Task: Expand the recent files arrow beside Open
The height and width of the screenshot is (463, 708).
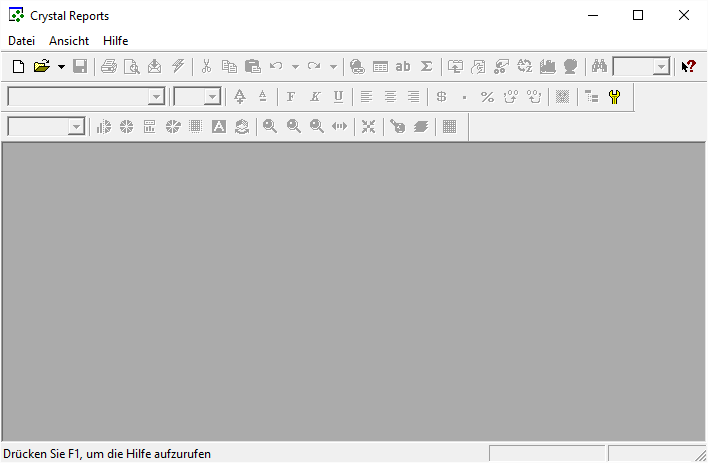Action: click(x=61, y=67)
